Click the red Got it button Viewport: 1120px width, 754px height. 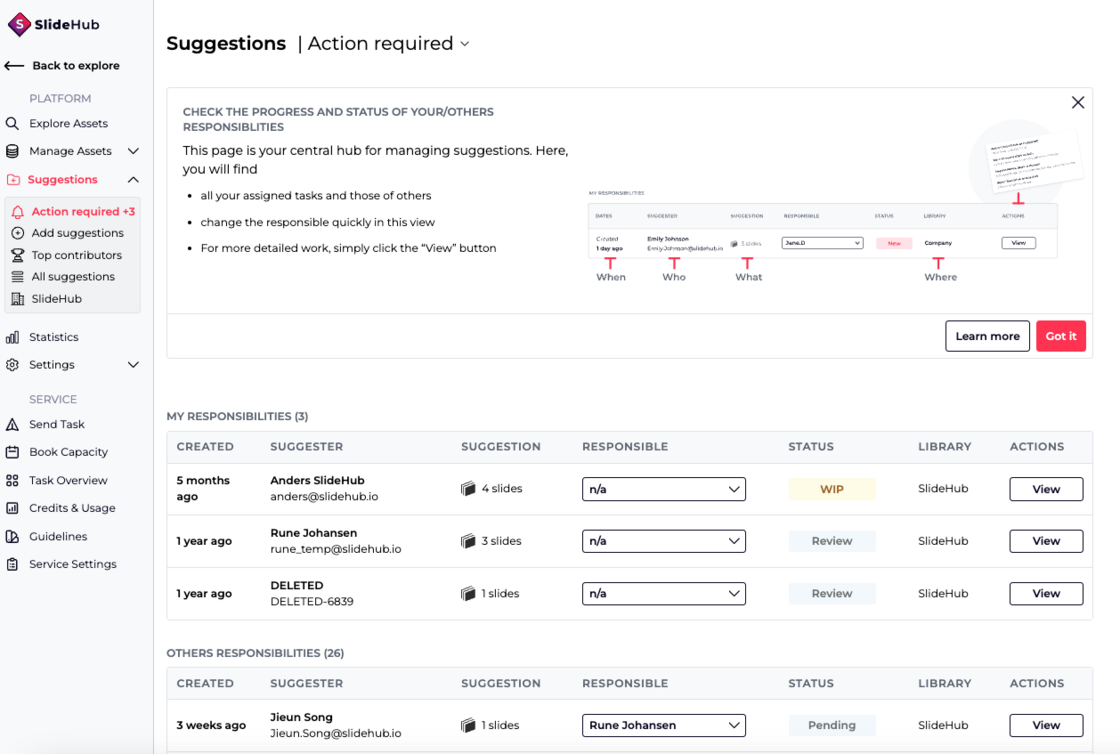(x=1061, y=336)
